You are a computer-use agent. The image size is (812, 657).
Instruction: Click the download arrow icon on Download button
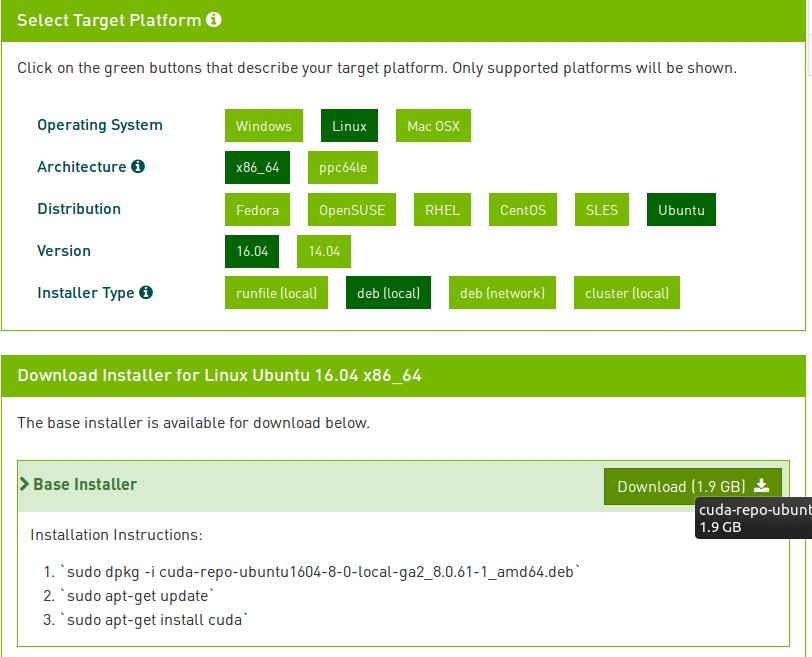click(x=761, y=486)
